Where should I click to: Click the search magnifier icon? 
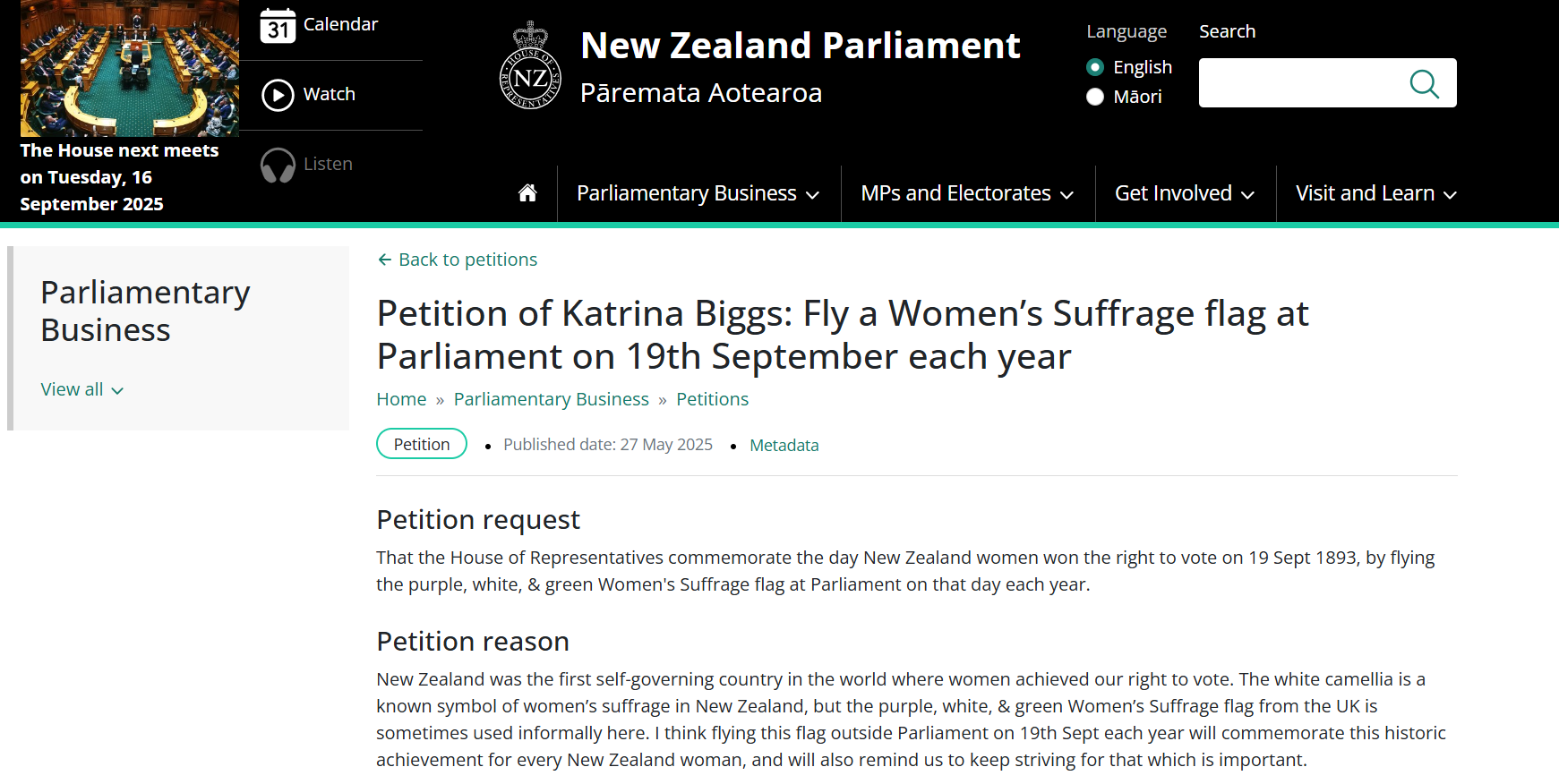tap(1425, 83)
